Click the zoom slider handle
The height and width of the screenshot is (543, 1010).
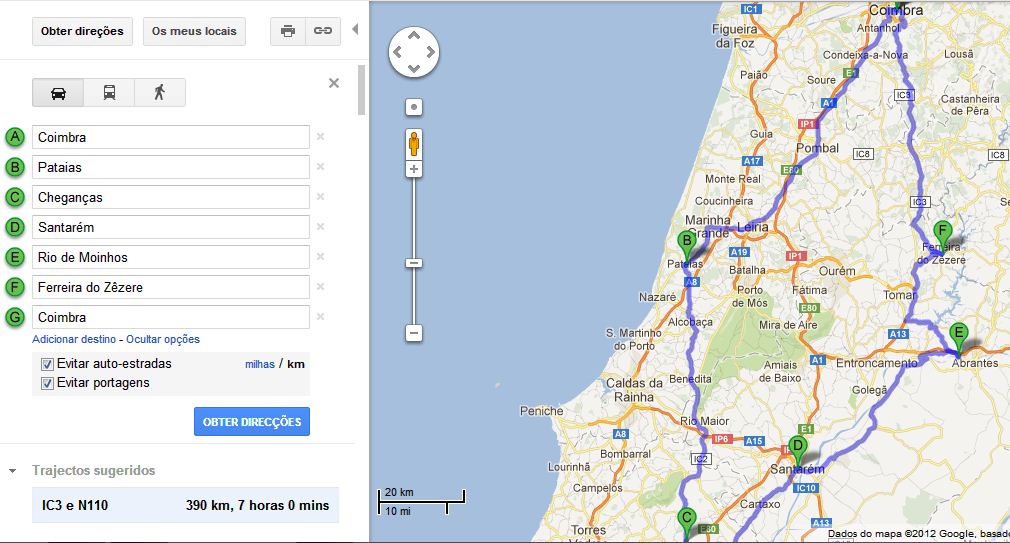point(414,263)
